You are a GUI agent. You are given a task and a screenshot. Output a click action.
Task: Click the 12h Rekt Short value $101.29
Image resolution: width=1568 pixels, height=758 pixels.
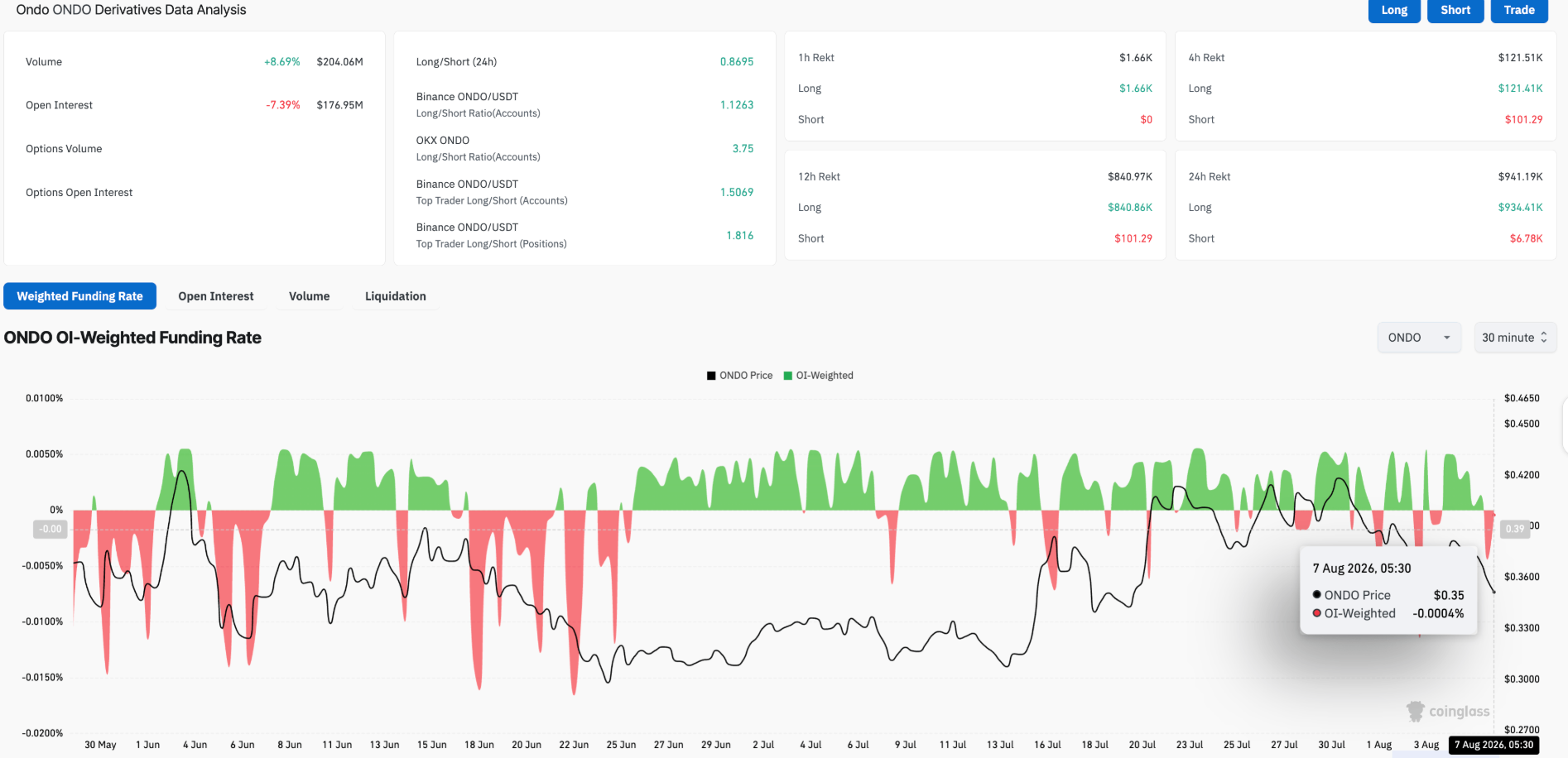pyautogui.click(x=1133, y=239)
